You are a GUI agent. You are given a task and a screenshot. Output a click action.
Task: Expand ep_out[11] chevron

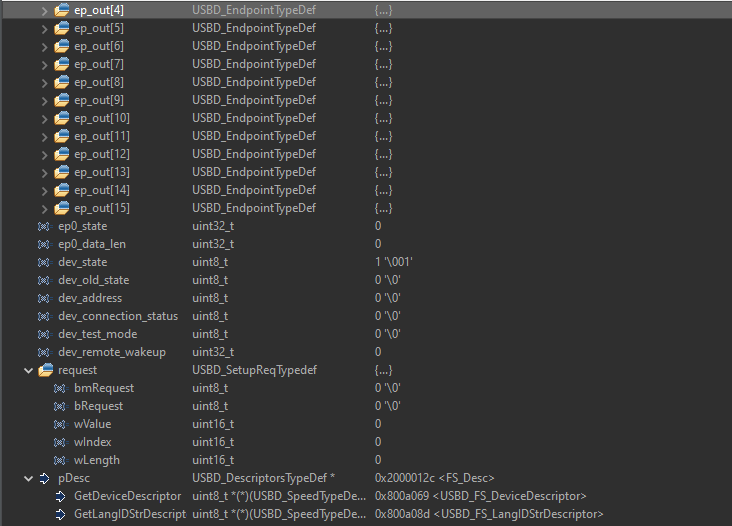coord(44,137)
